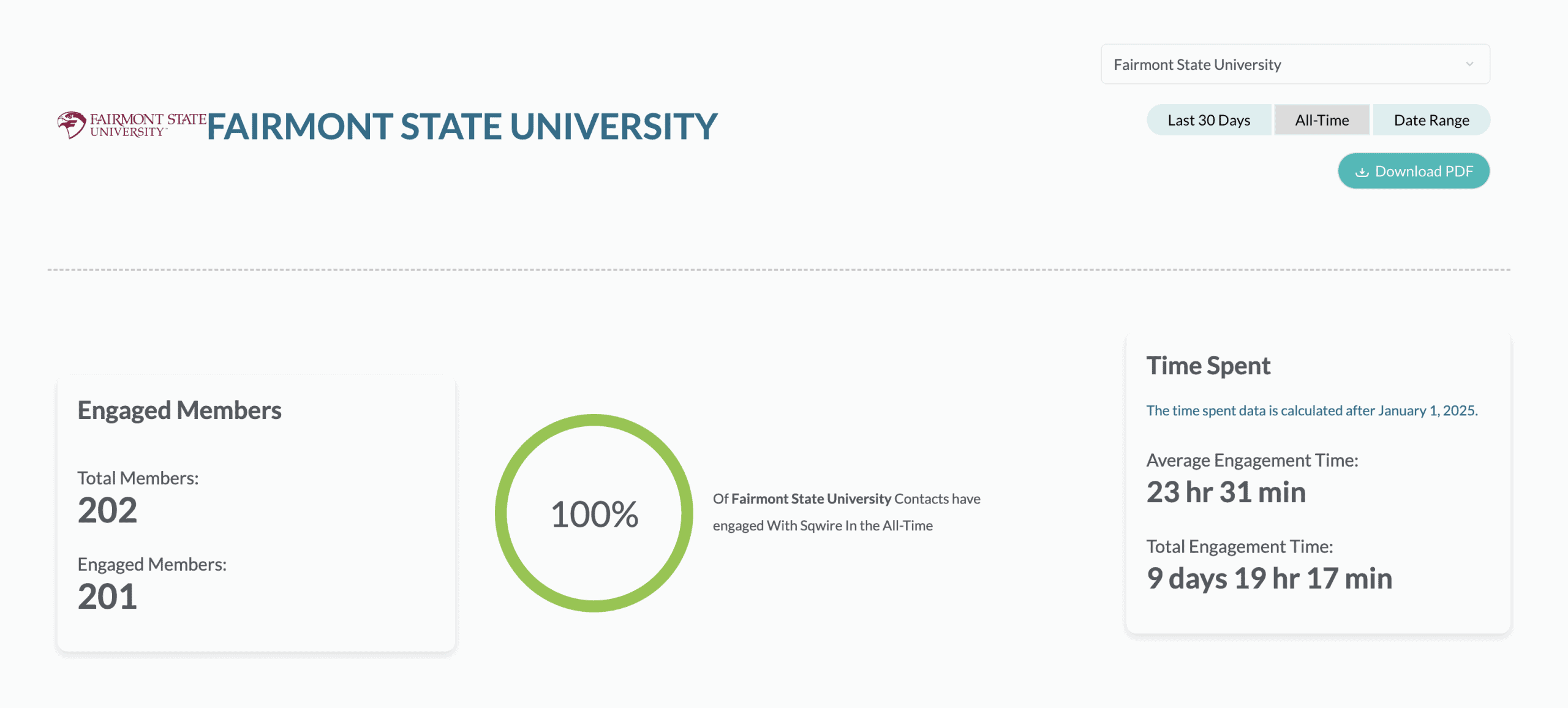Select the Engaged Members count 201
The width and height of the screenshot is (1568, 708).
point(107,597)
